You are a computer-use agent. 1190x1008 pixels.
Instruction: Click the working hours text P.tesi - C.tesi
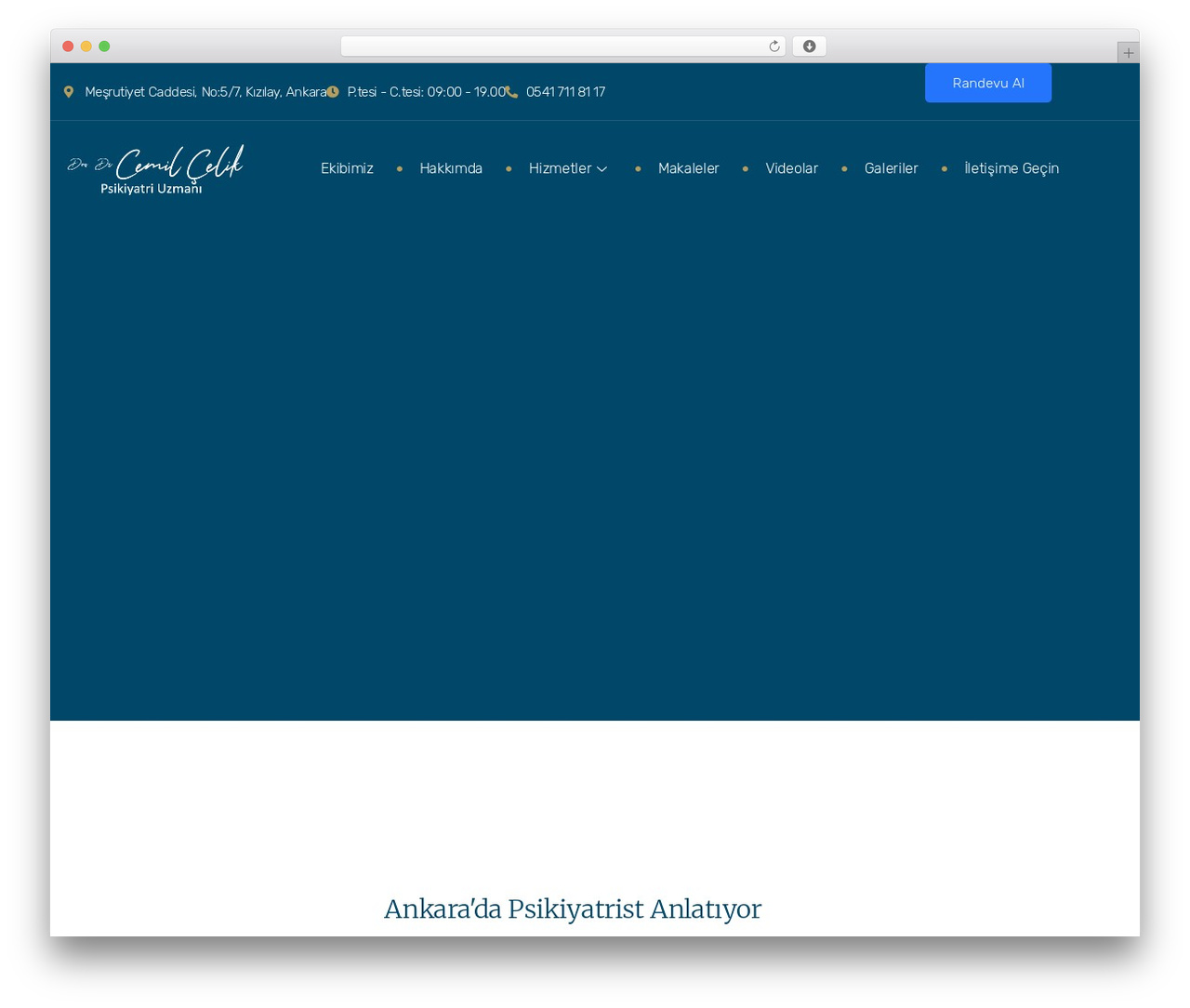[427, 92]
